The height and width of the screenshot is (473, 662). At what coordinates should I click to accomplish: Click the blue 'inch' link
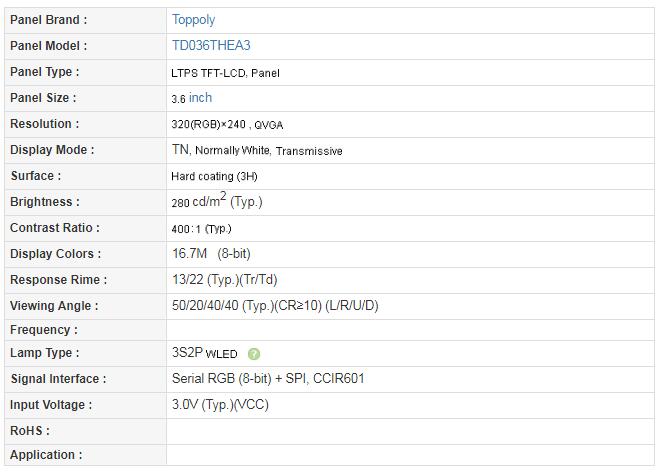(x=200, y=98)
